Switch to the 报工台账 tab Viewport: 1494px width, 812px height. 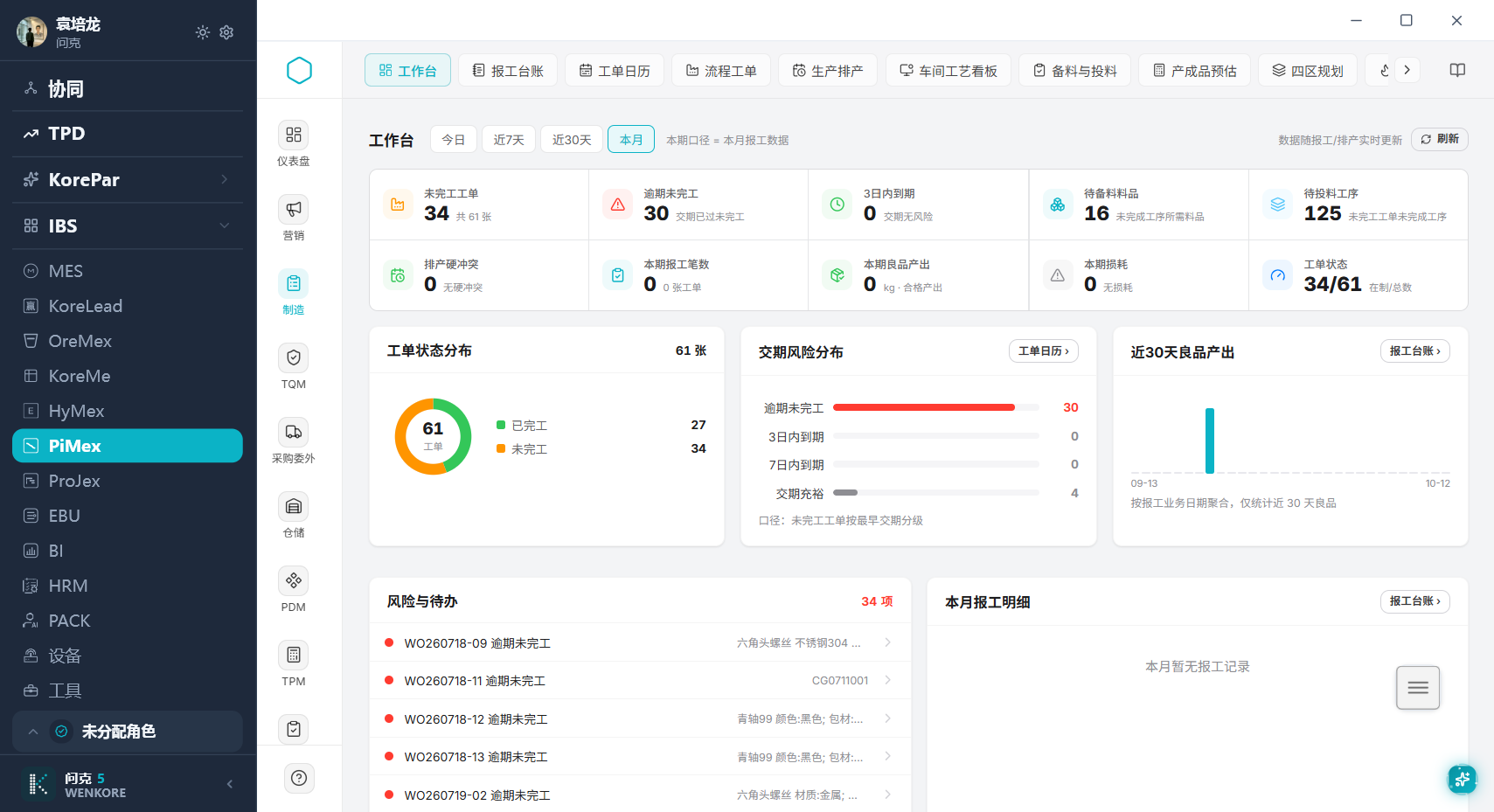508,71
